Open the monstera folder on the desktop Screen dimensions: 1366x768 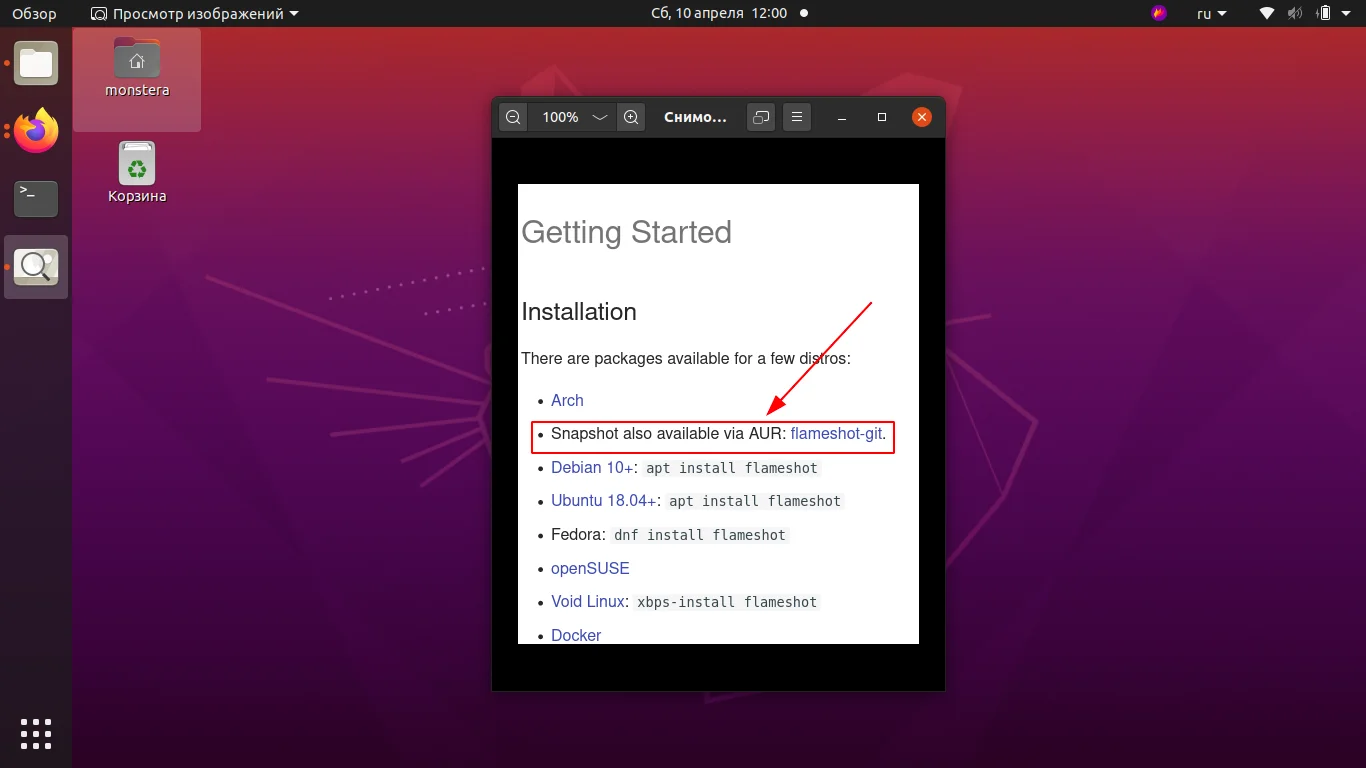[136, 63]
